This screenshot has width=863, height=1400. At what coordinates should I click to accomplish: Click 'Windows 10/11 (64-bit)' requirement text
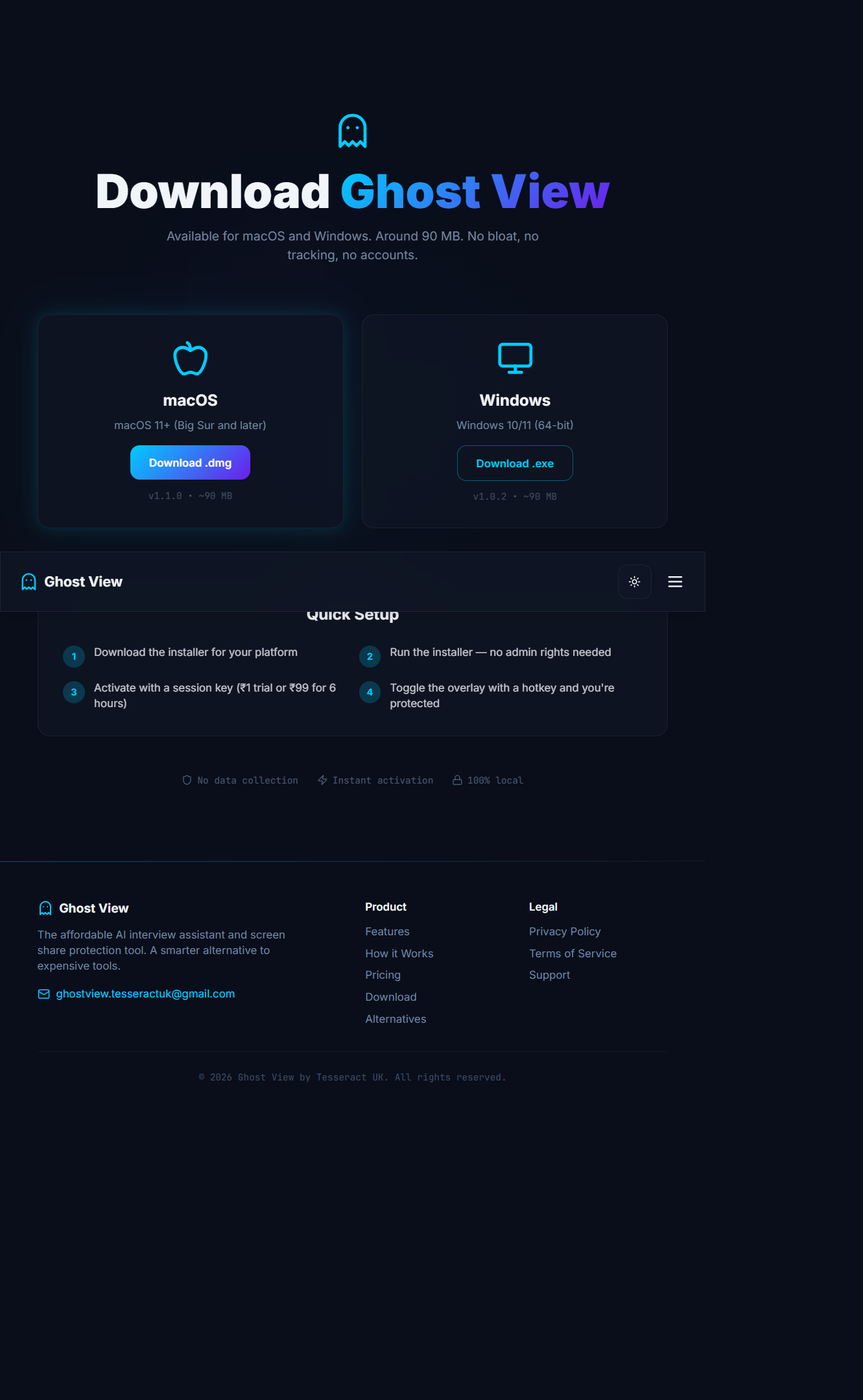(x=515, y=425)
